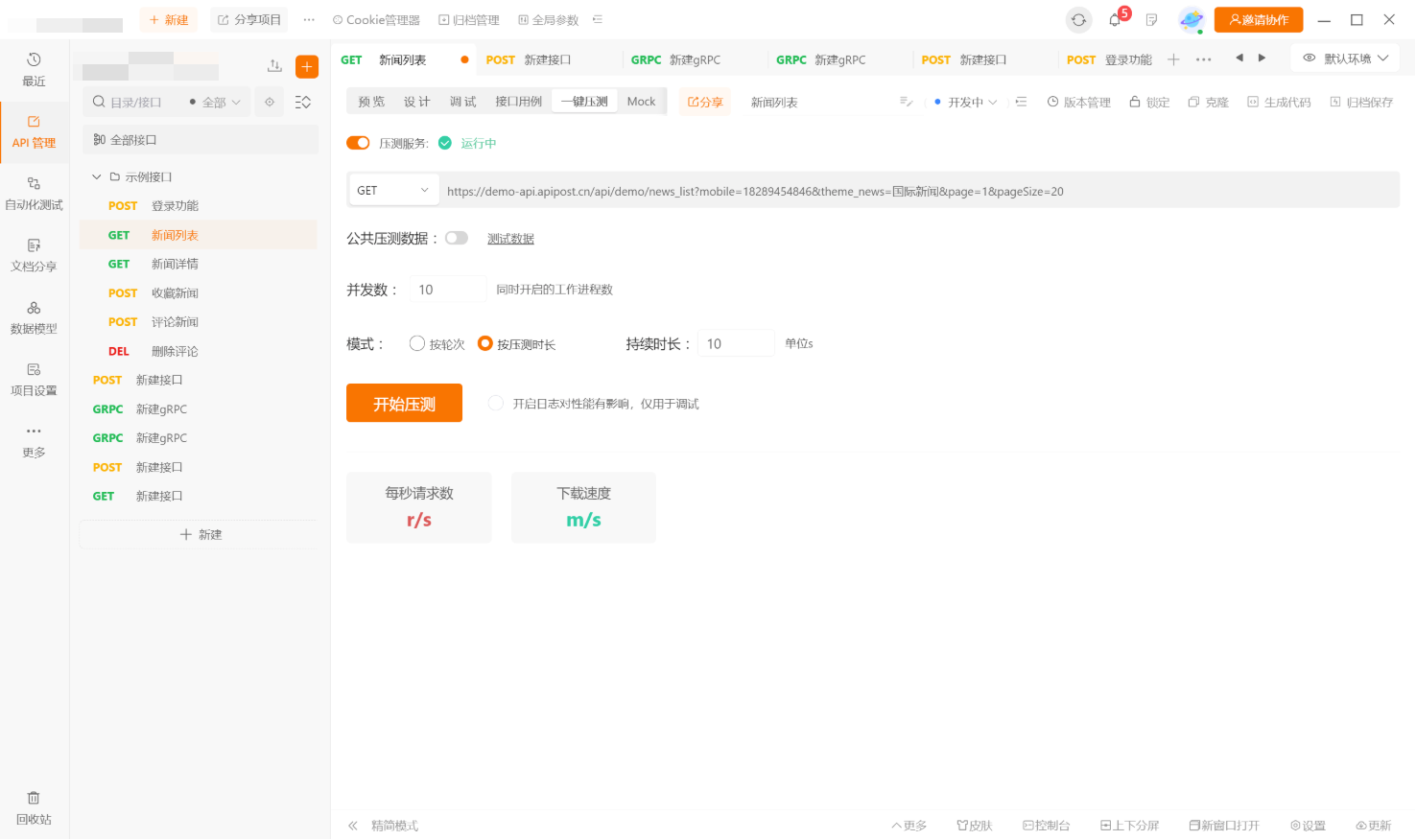The image size is (1416, 840).
Task: Select GET 新闻详情 in the tree
Action: 198,264
